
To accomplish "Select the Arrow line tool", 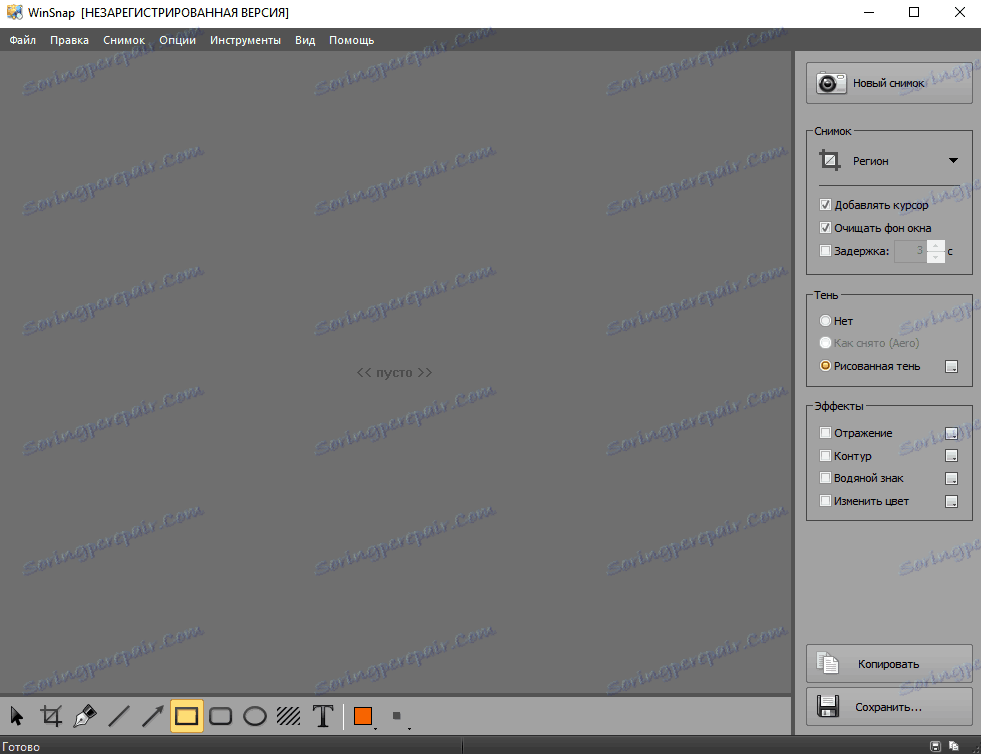I will click(x=153, y=716).
